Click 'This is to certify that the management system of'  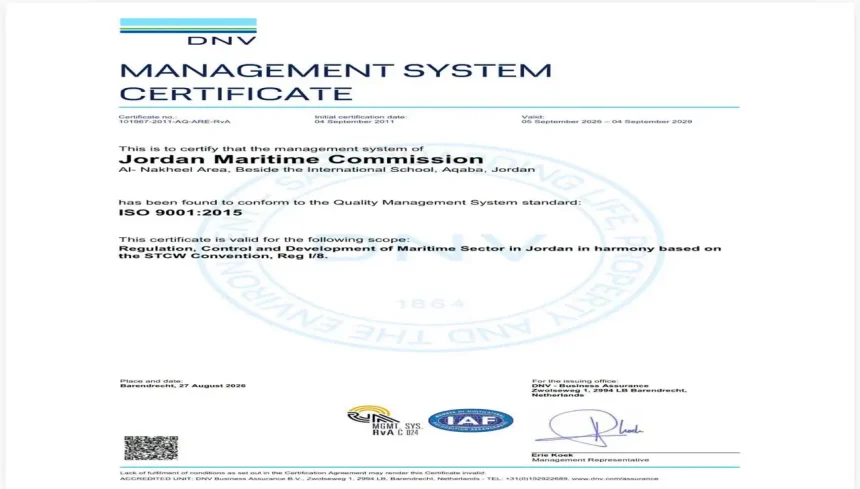pyautogui.click(x=271, y=149)
